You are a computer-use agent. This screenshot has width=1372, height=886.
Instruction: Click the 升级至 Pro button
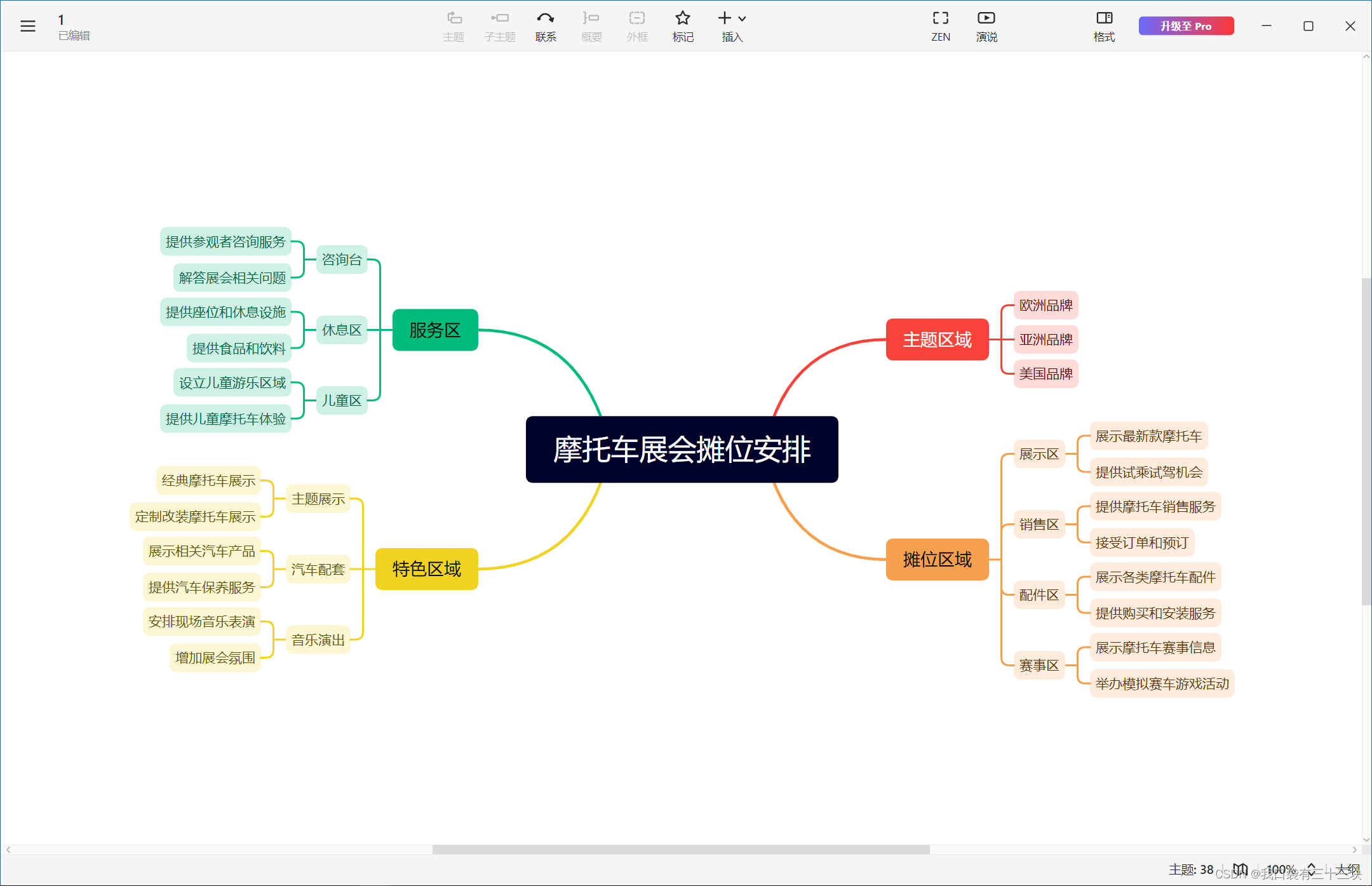click(1186, 26)
